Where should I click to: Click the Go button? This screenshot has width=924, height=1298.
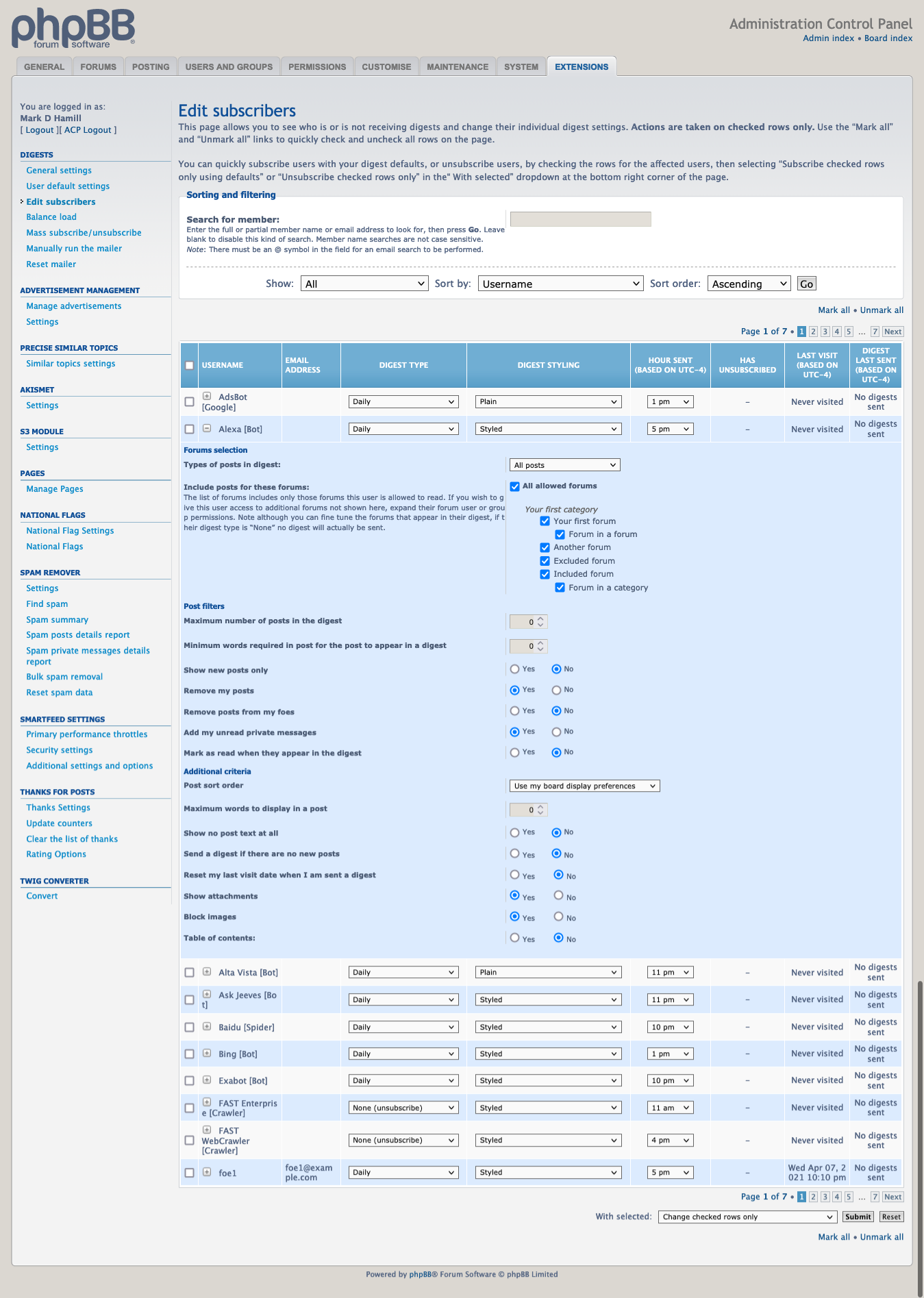(x=807, y=284)
